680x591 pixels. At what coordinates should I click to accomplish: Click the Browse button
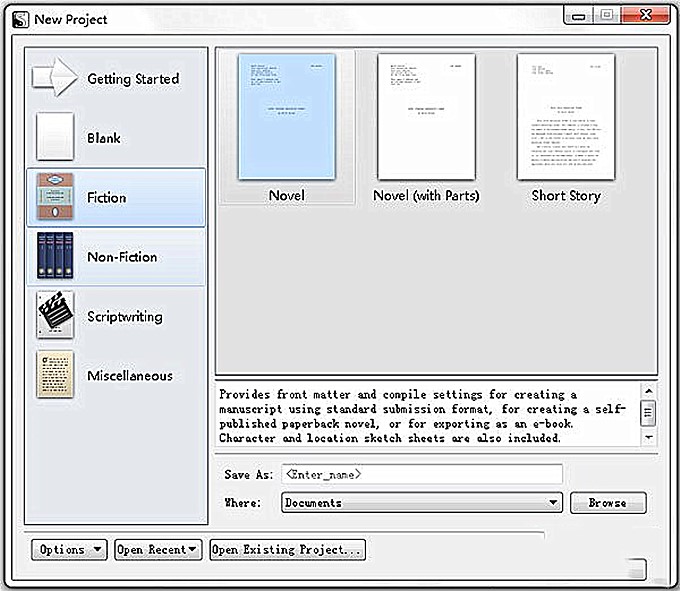pyautogui.click(x=608, y=503)
